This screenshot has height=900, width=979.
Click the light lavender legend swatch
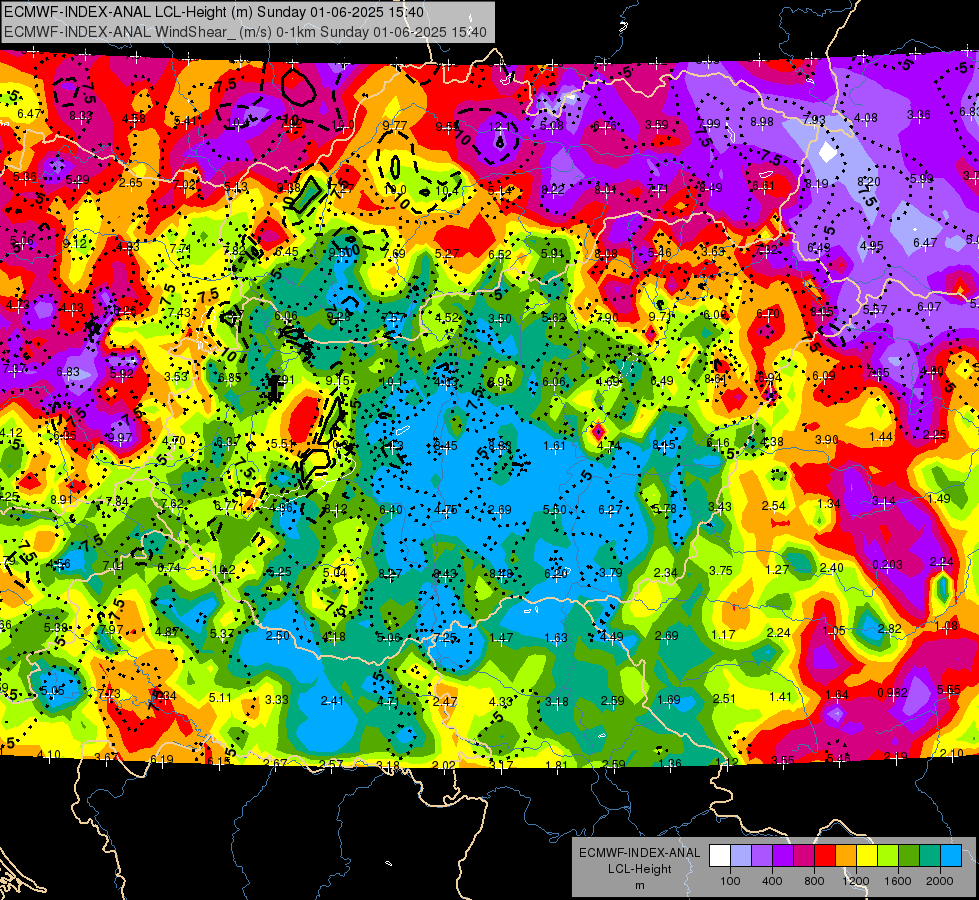tap(740, 856)
